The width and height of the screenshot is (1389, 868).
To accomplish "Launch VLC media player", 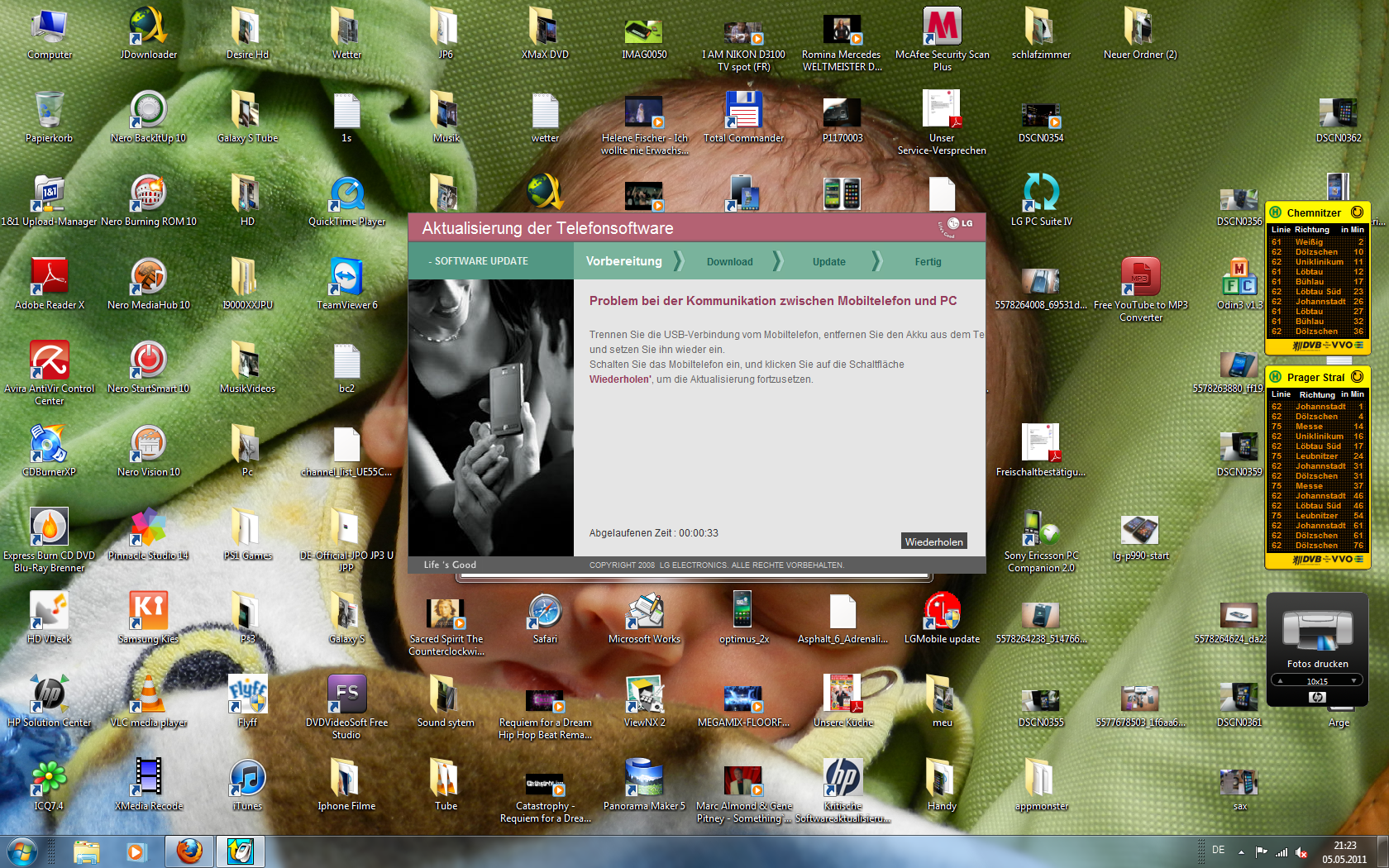I will click(x=149, y=701).
